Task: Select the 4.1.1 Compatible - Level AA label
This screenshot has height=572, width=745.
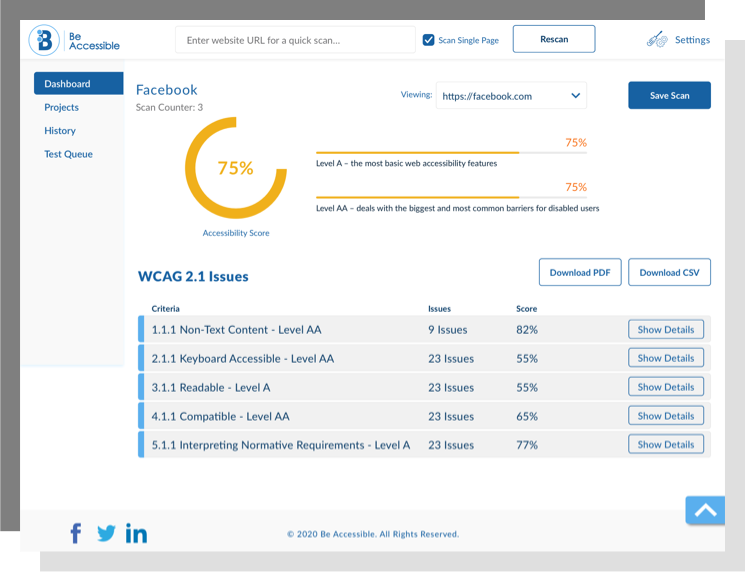Action: (220, 416)
